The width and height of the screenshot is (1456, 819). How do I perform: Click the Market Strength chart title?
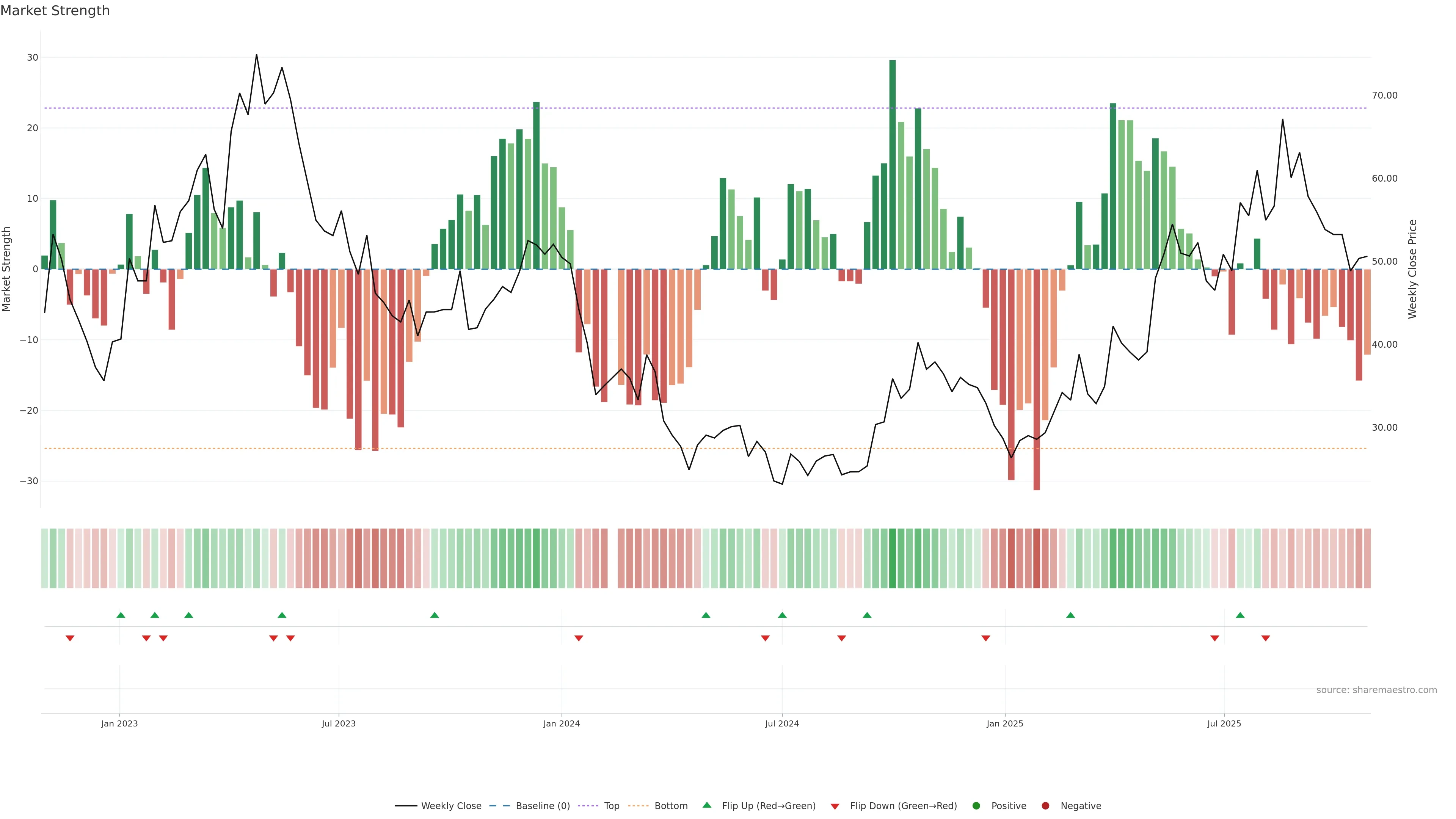pyautogui.click(x=55, y=11)
